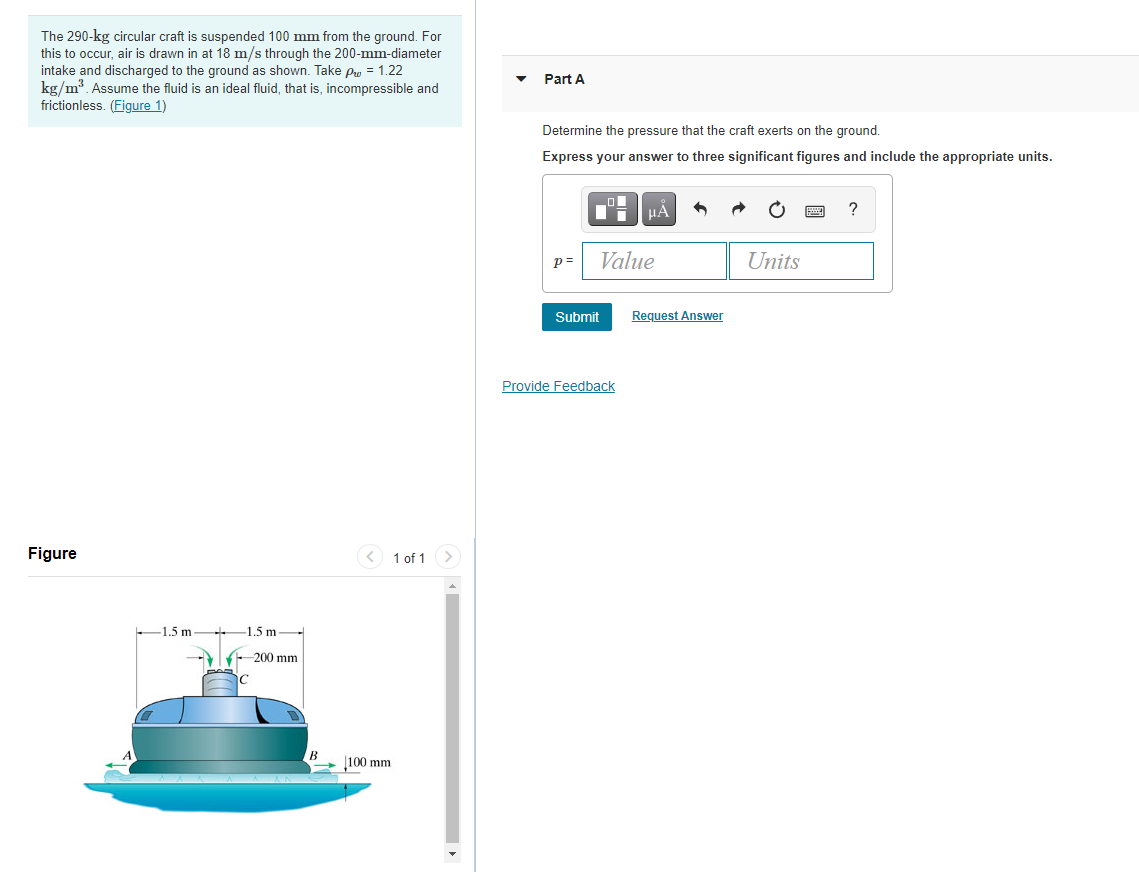Open the Figure 1 link
Screen dimensions: 1139x872
click(x=138, y=105)
